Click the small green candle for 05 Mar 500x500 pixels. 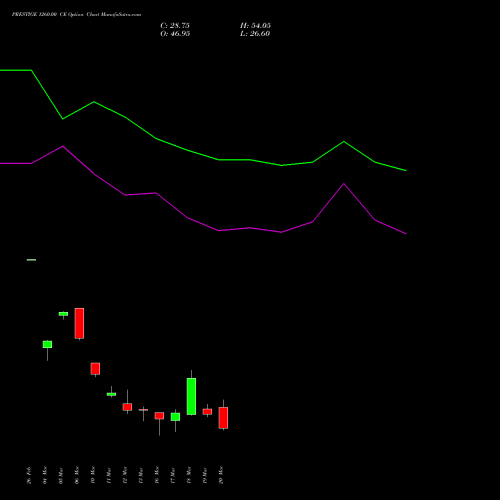(x=63, y=314)
